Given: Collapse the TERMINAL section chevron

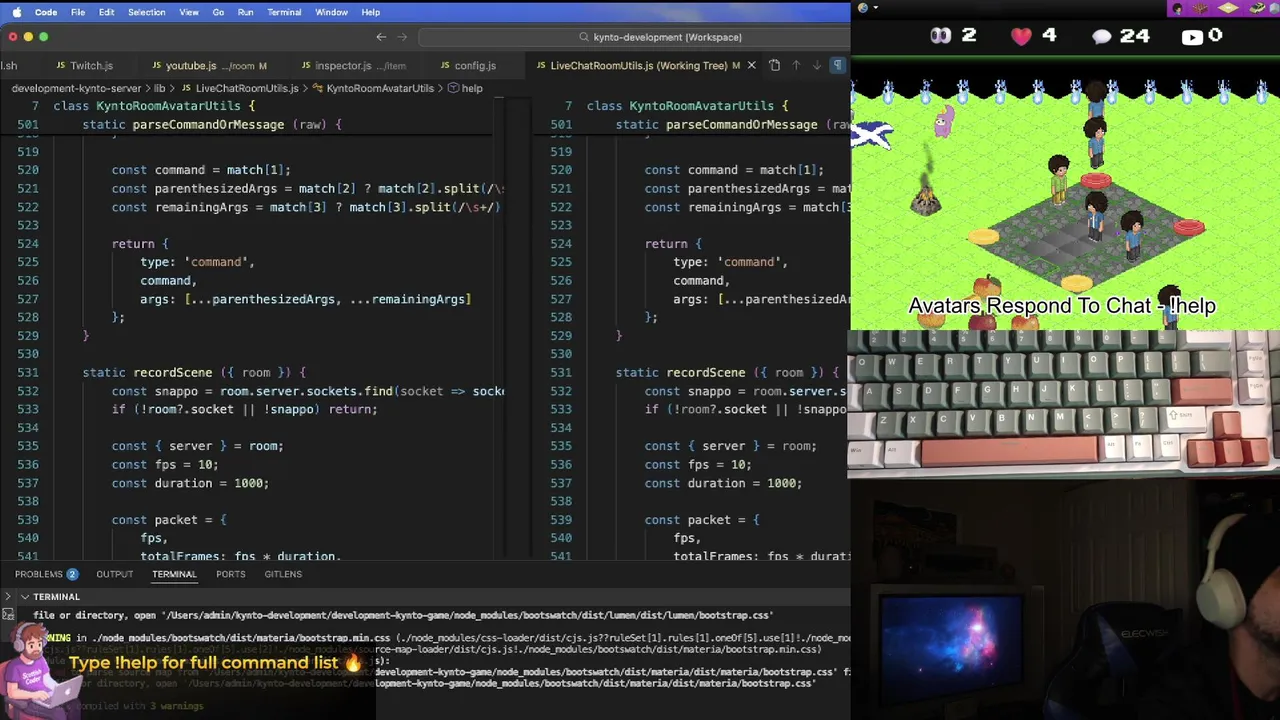Looking at the screenshot, I should [x=25, y=597].
